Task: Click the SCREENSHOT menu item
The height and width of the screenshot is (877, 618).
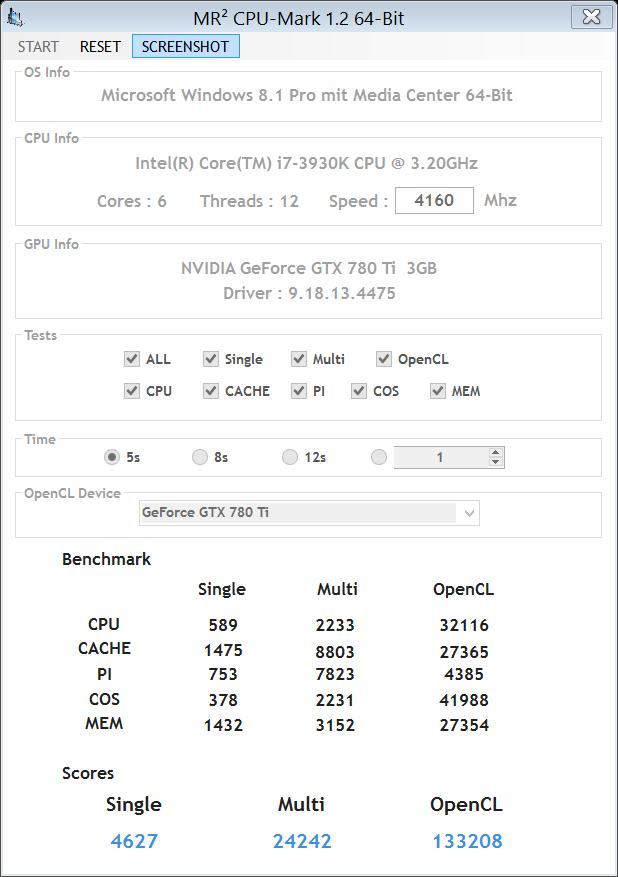Action: point(186,46)
